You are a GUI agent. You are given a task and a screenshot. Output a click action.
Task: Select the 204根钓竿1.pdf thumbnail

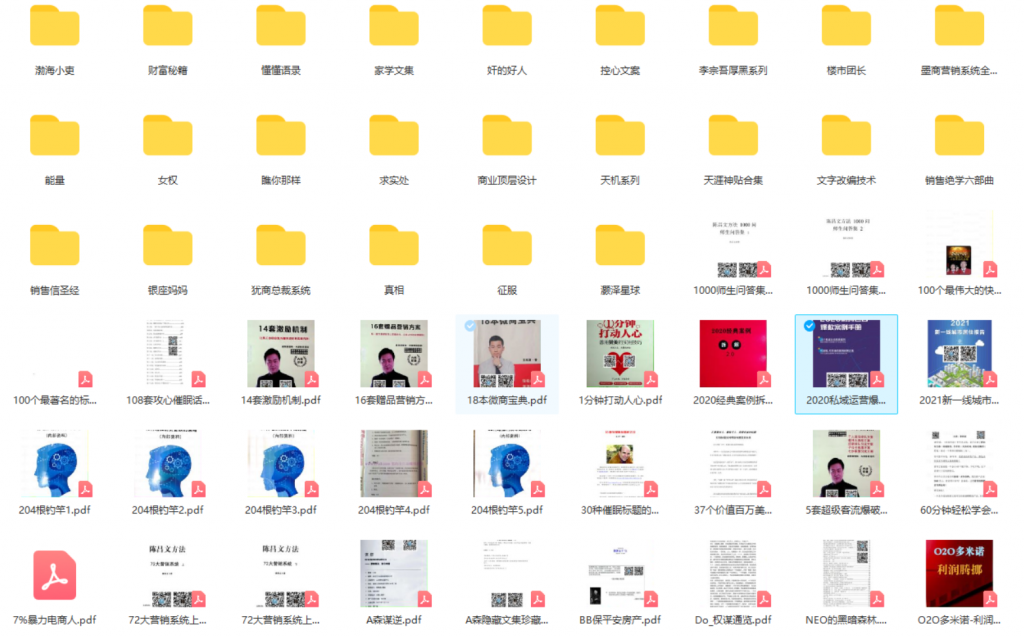[55, 464]
